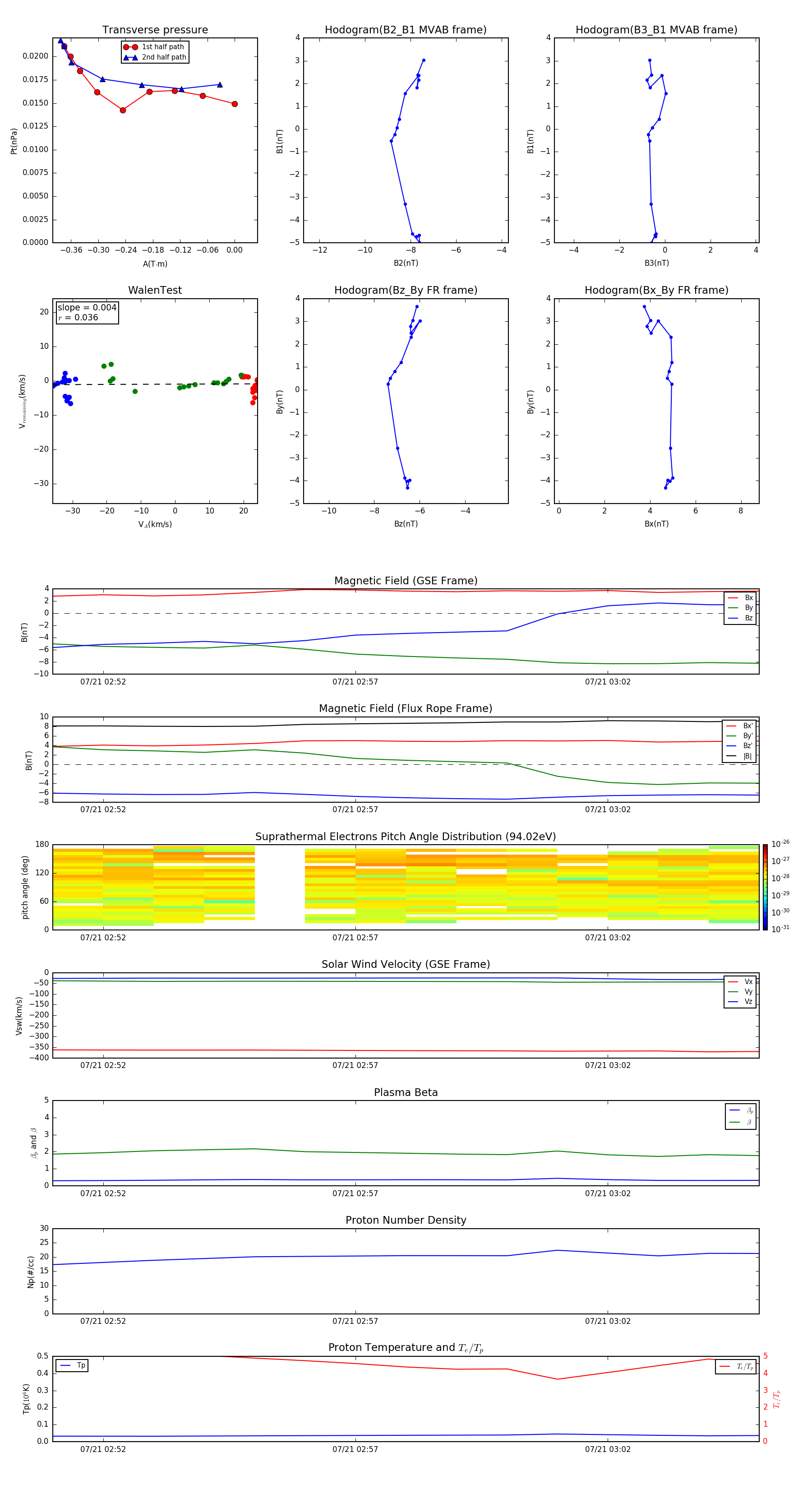Click the Bz' legend entry in Flux Rope panel
This screenshot has width=812, height=1489.
[739, 746]
